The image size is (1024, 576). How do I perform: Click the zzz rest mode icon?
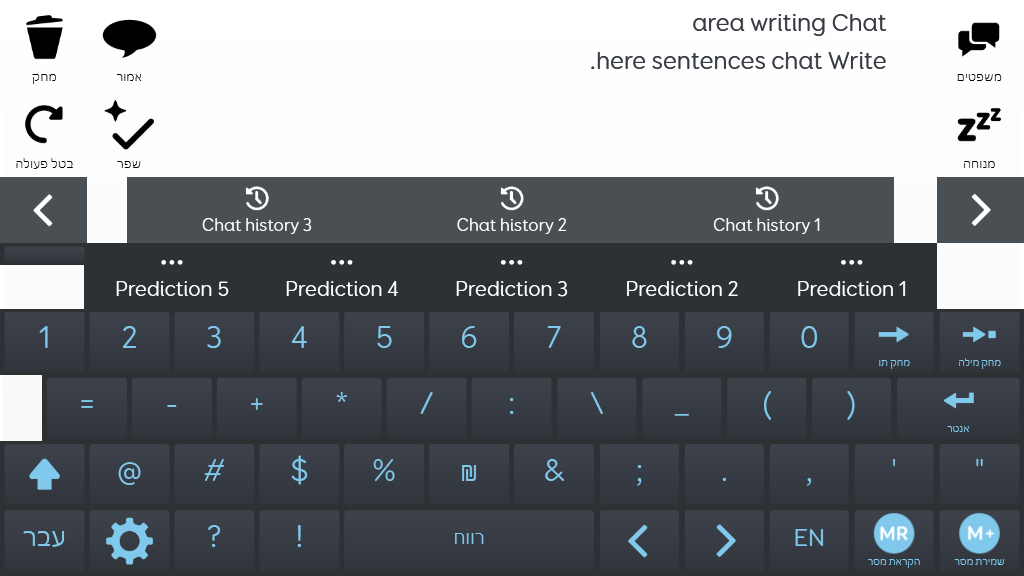point(978,125)
